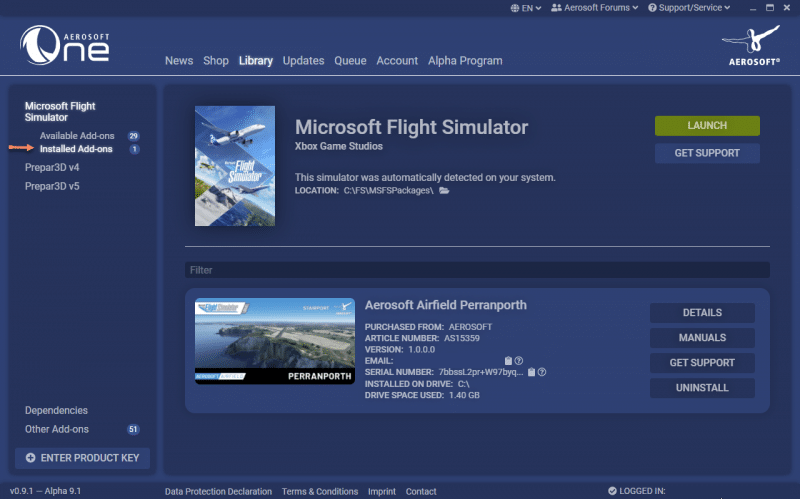The width and height of the screenshot is (800, 499).
Task: Uninstall Aerosoft Airfield Perranporth
Action: click(701, 388)
